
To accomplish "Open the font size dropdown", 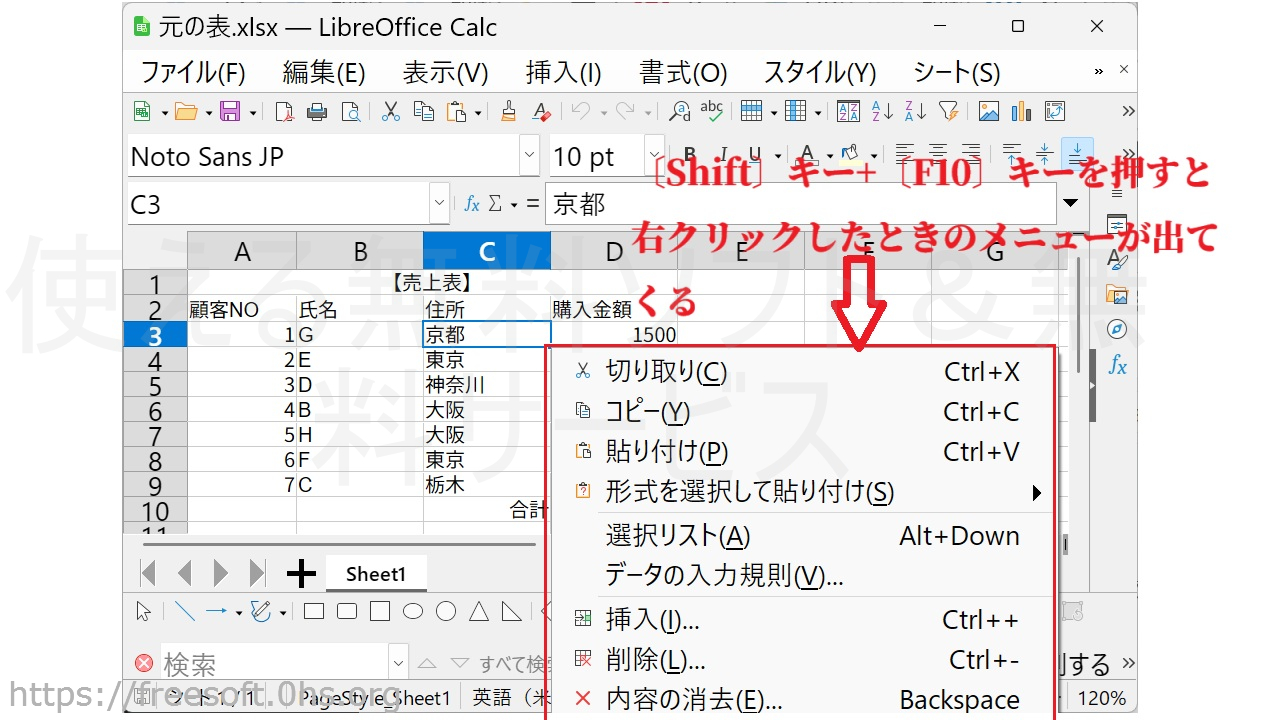I will point(654,156).
